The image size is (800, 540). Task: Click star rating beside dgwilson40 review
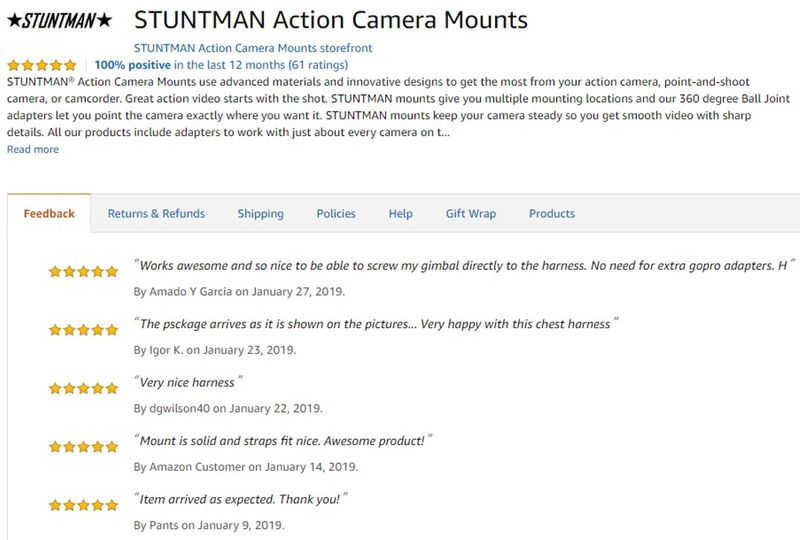84,388
